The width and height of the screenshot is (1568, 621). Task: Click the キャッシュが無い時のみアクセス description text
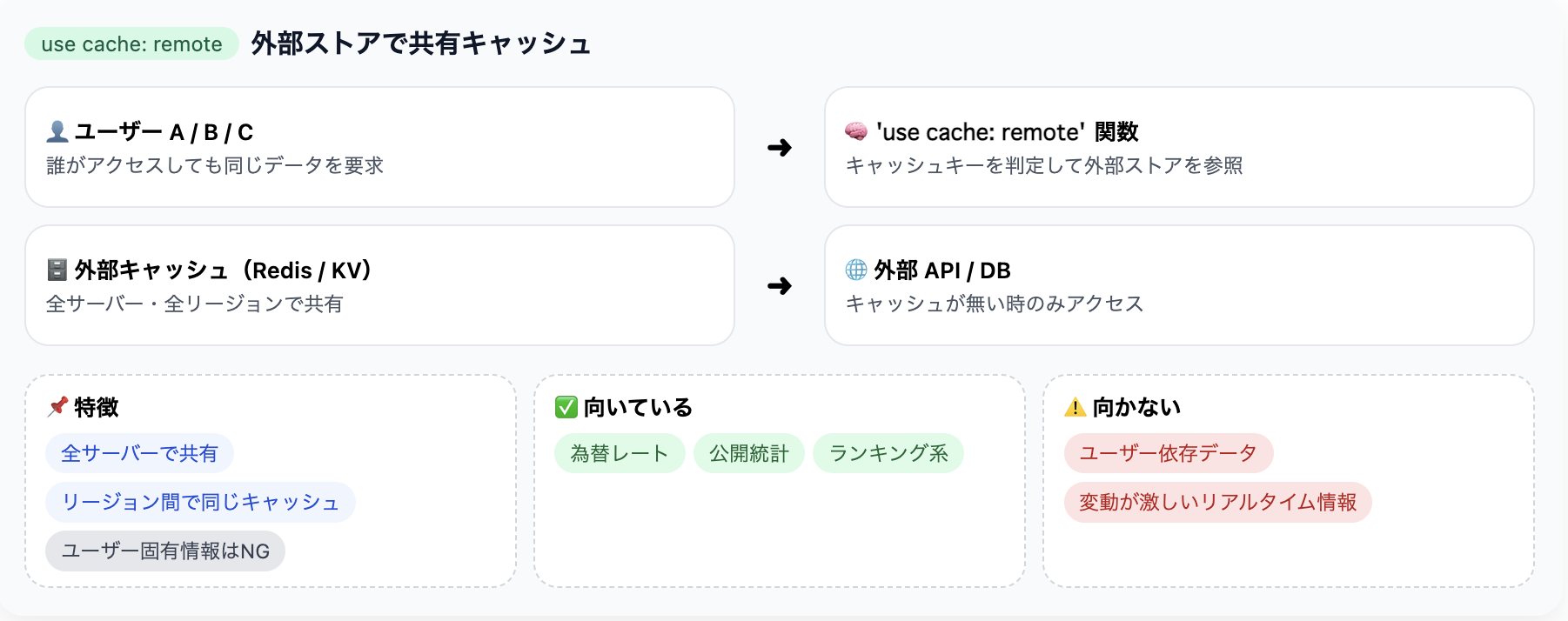point(995,304)
